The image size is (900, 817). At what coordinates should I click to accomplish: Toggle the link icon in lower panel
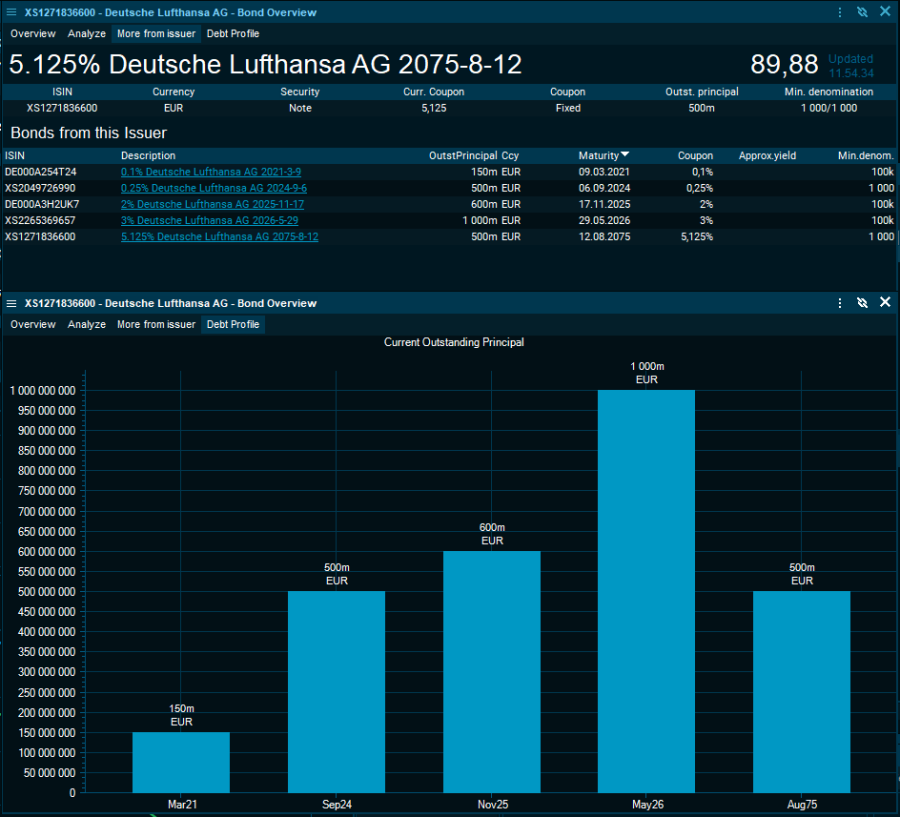(862, 303)
